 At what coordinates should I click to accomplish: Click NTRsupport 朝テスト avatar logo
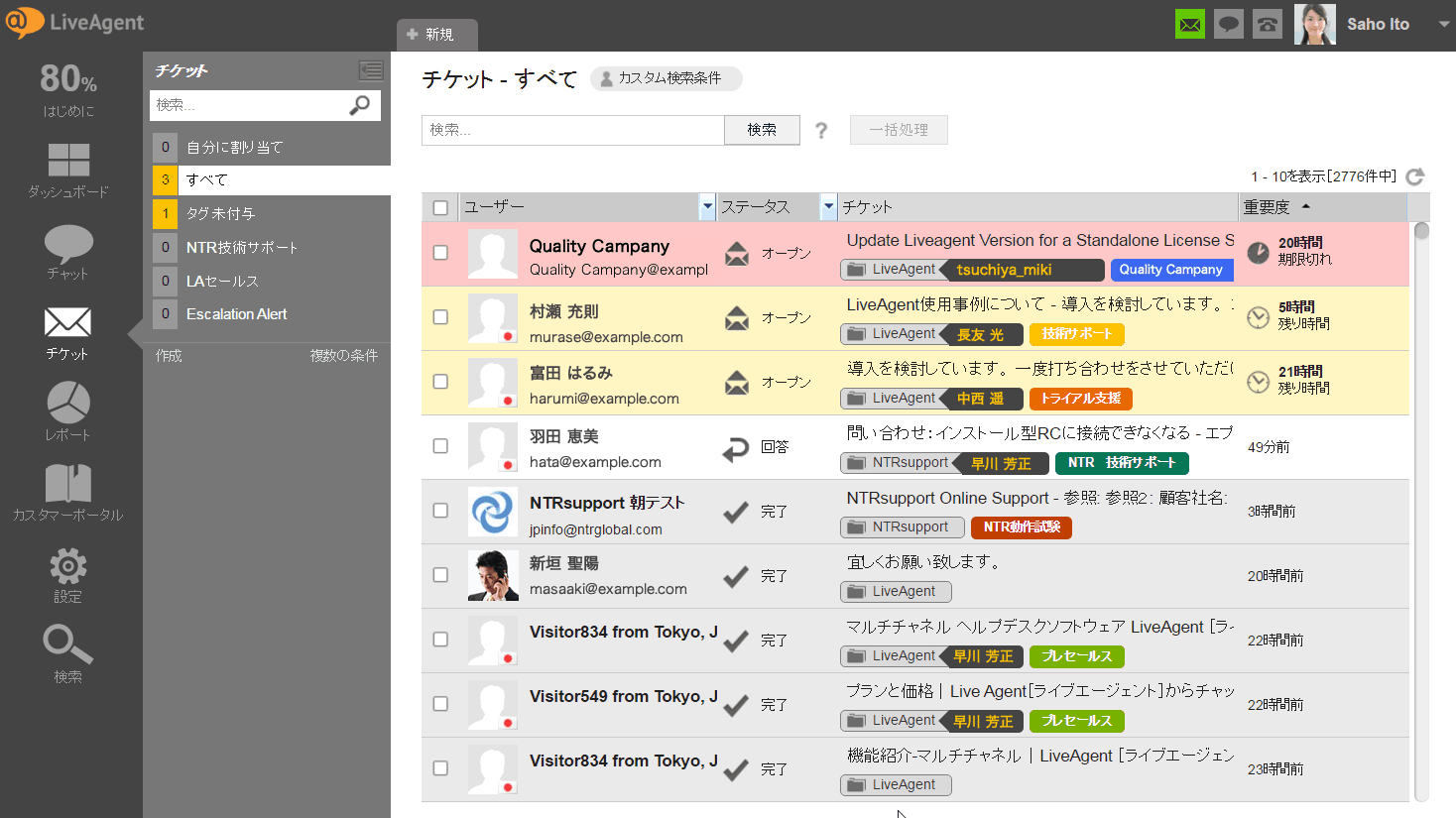coord(493,512)
